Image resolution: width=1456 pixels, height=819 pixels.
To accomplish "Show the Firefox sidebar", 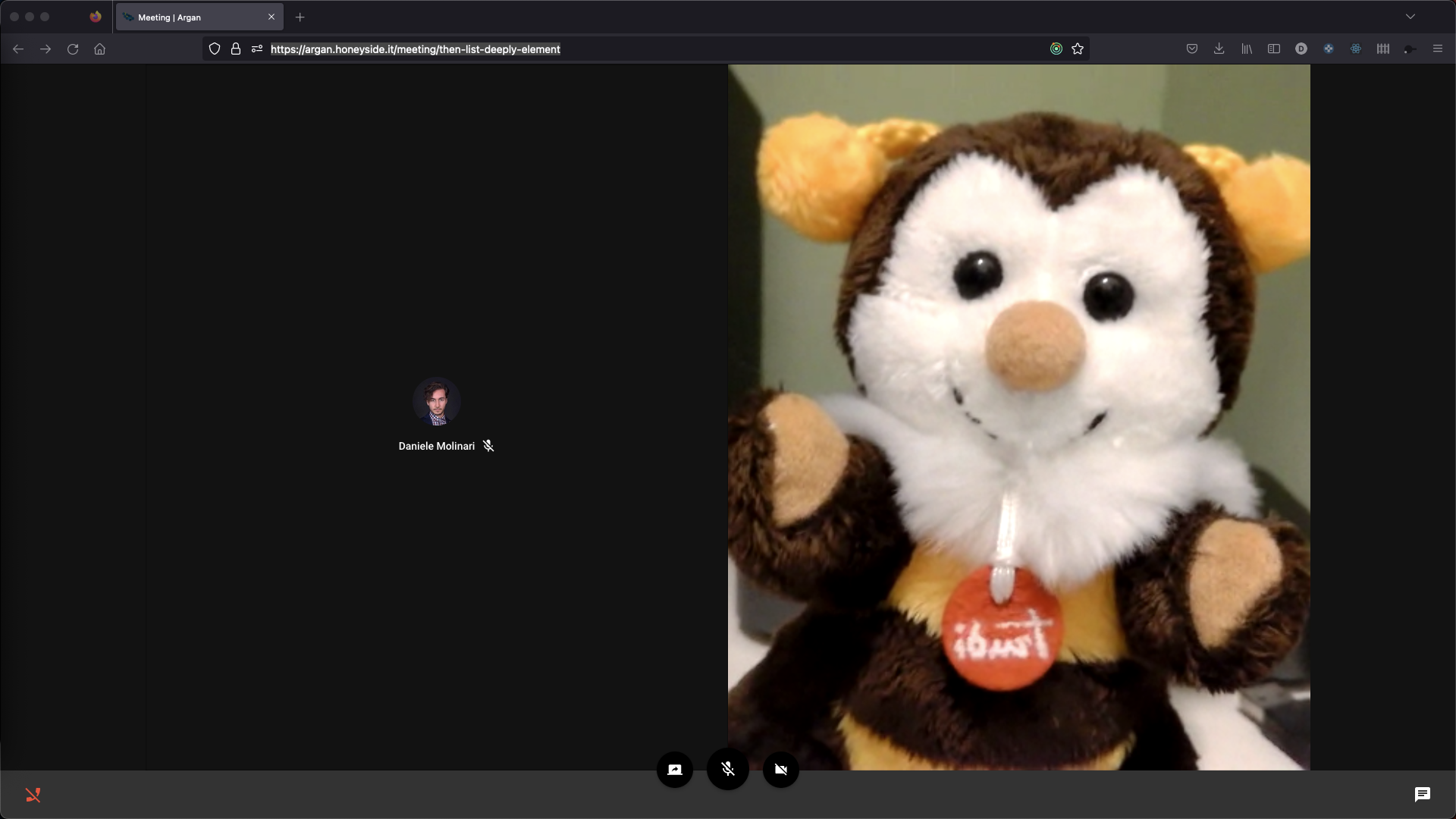I will [x=1274, y=49].
